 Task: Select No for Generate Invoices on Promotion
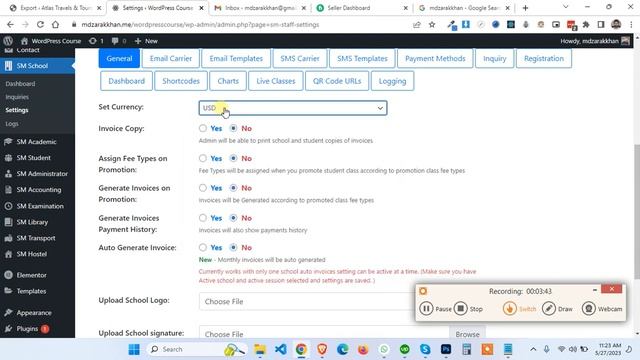point(233,188)
